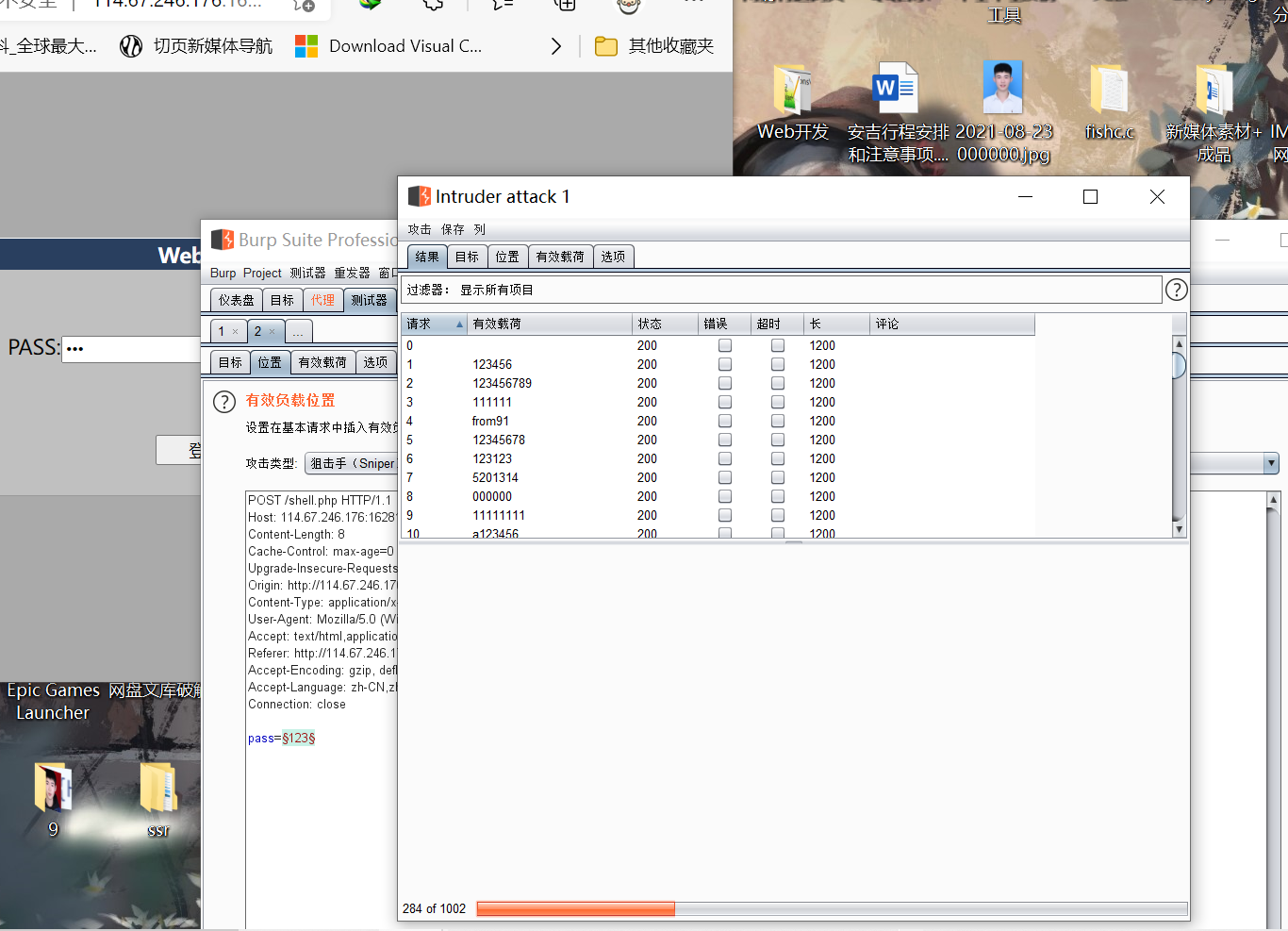Open the 位置 tab in attack window
The height and width of the screenshot is (931, 1288).
coord(507,257)
